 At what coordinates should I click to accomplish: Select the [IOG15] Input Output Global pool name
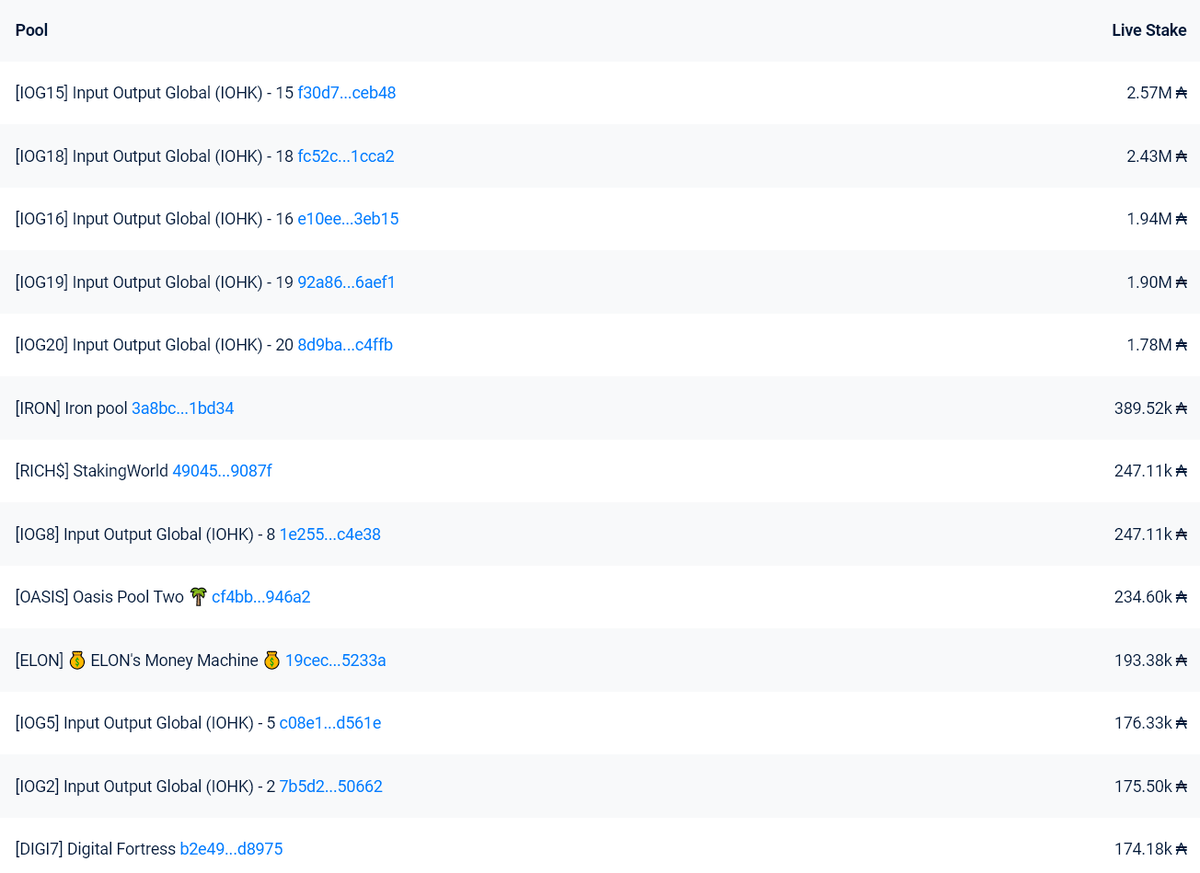tap(154, 93)
